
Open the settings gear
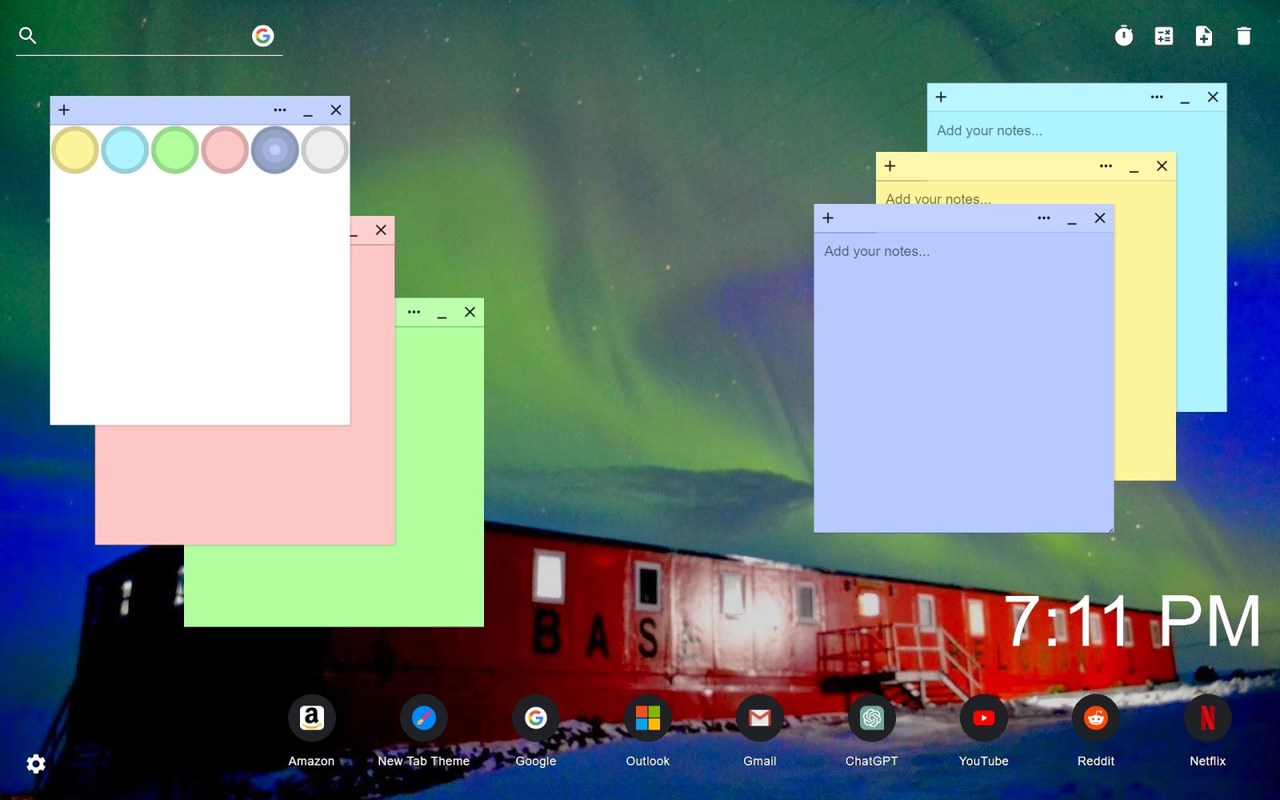[36, 764]
